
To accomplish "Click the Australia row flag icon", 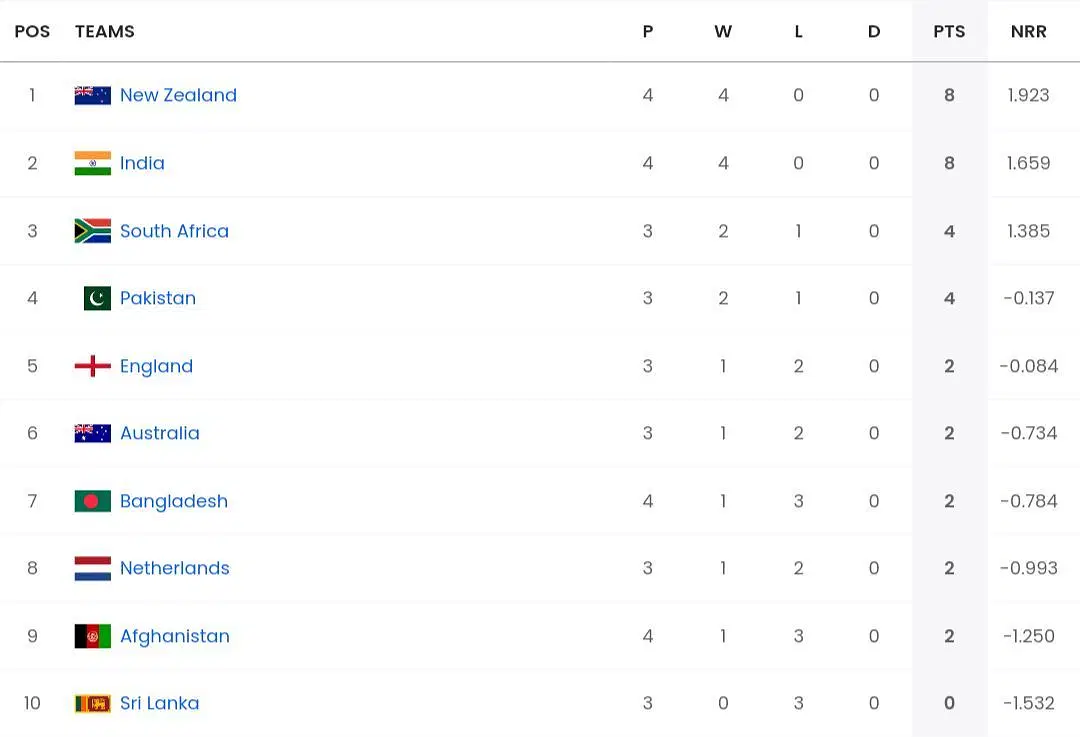I will point(92,433).
